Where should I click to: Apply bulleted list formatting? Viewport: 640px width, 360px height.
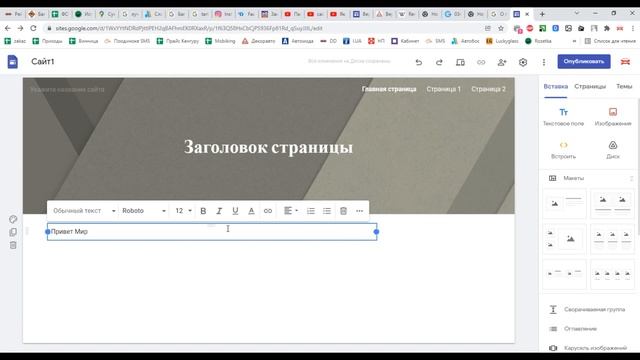327,211
